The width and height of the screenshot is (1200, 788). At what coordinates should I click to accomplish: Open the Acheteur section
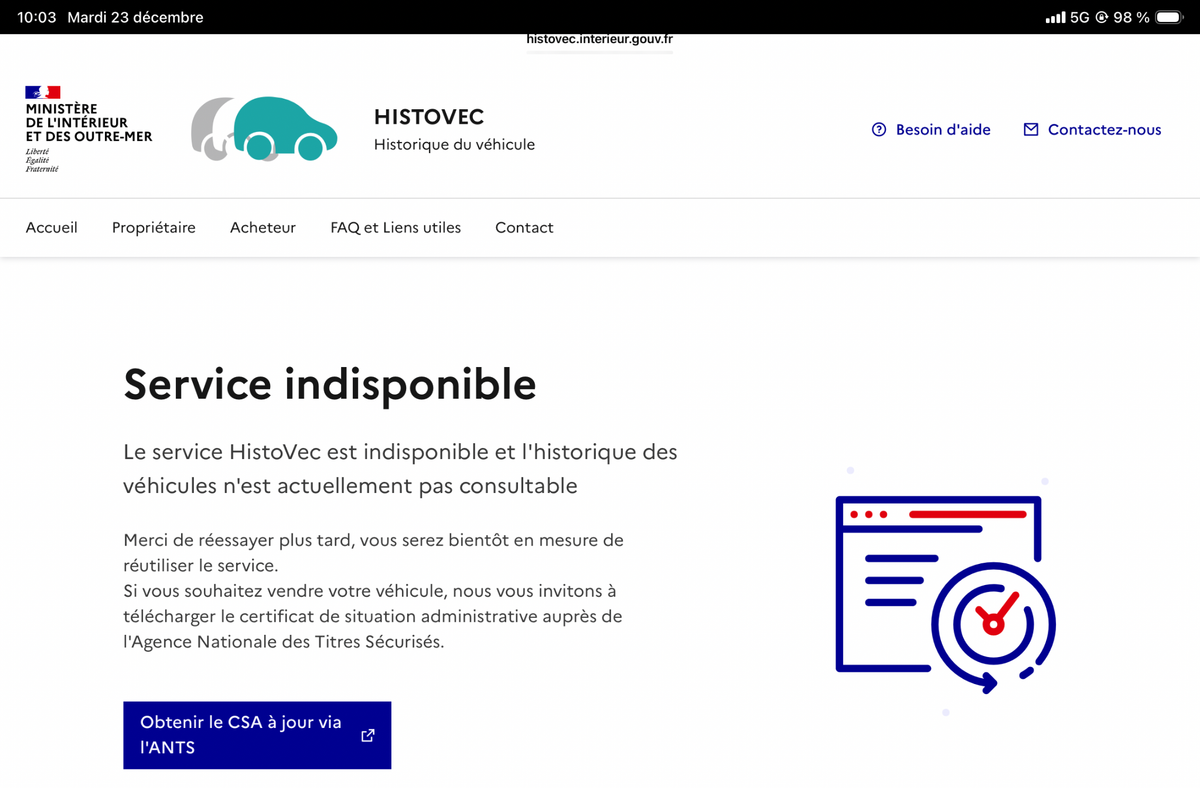pos(263,227)
